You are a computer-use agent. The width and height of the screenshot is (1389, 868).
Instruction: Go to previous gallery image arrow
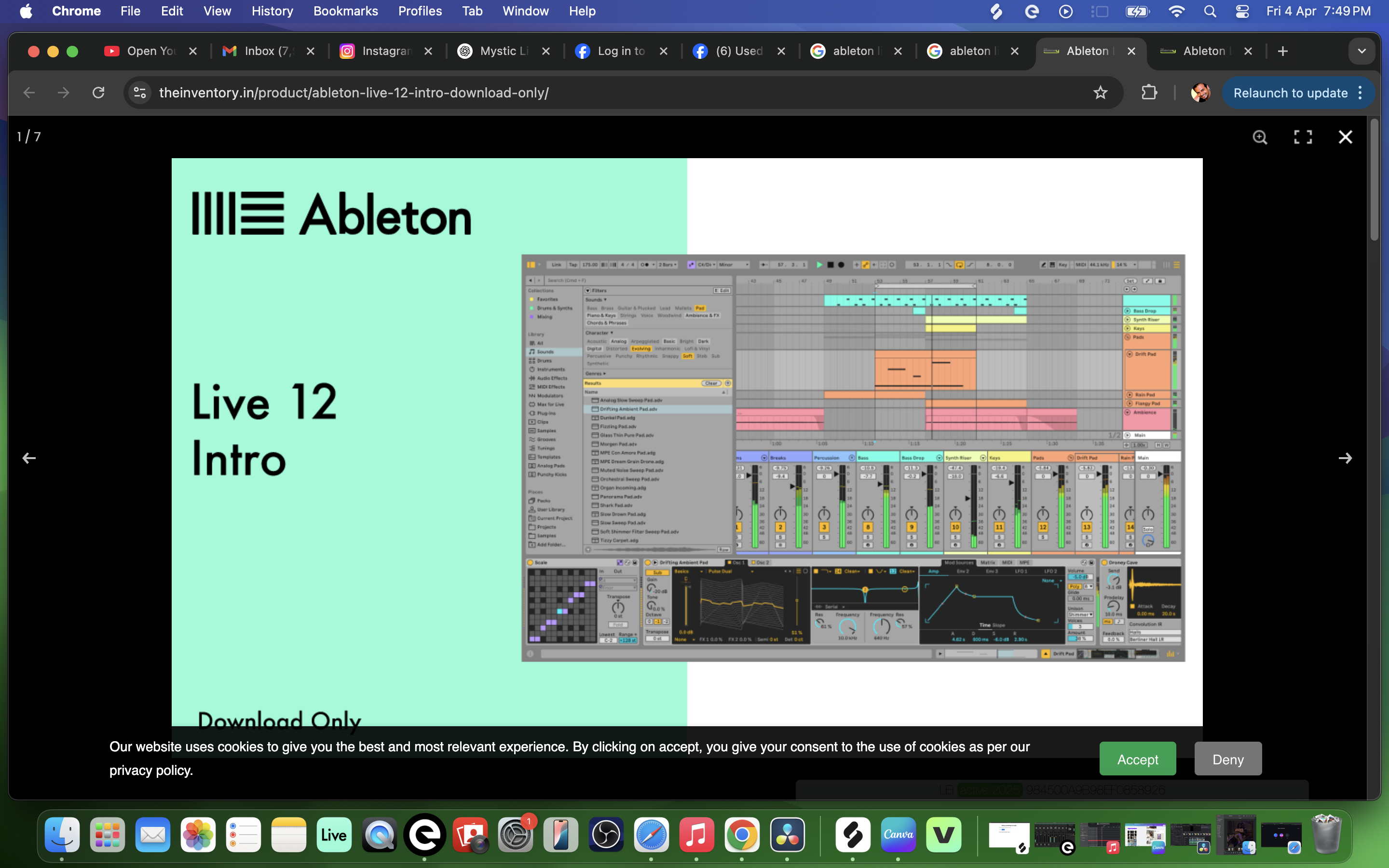[x=29, y=458]
